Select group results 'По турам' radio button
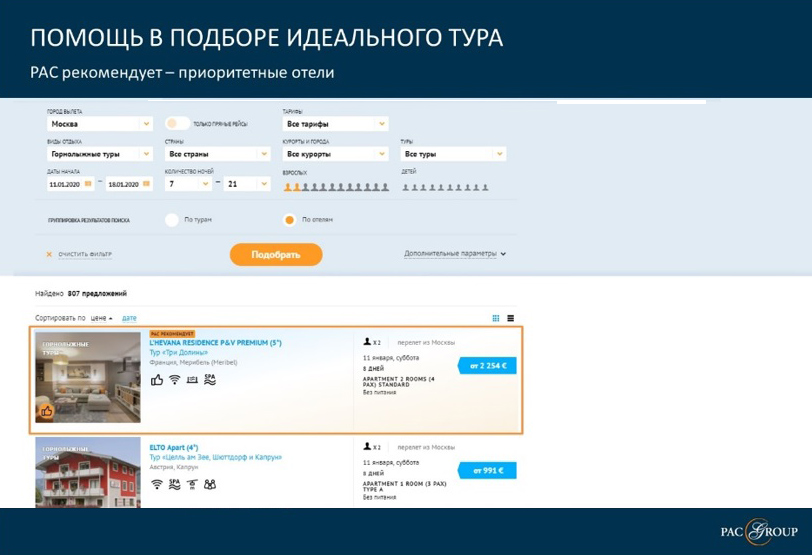Viewport: 812px width, 555px height. coord(171,219)
